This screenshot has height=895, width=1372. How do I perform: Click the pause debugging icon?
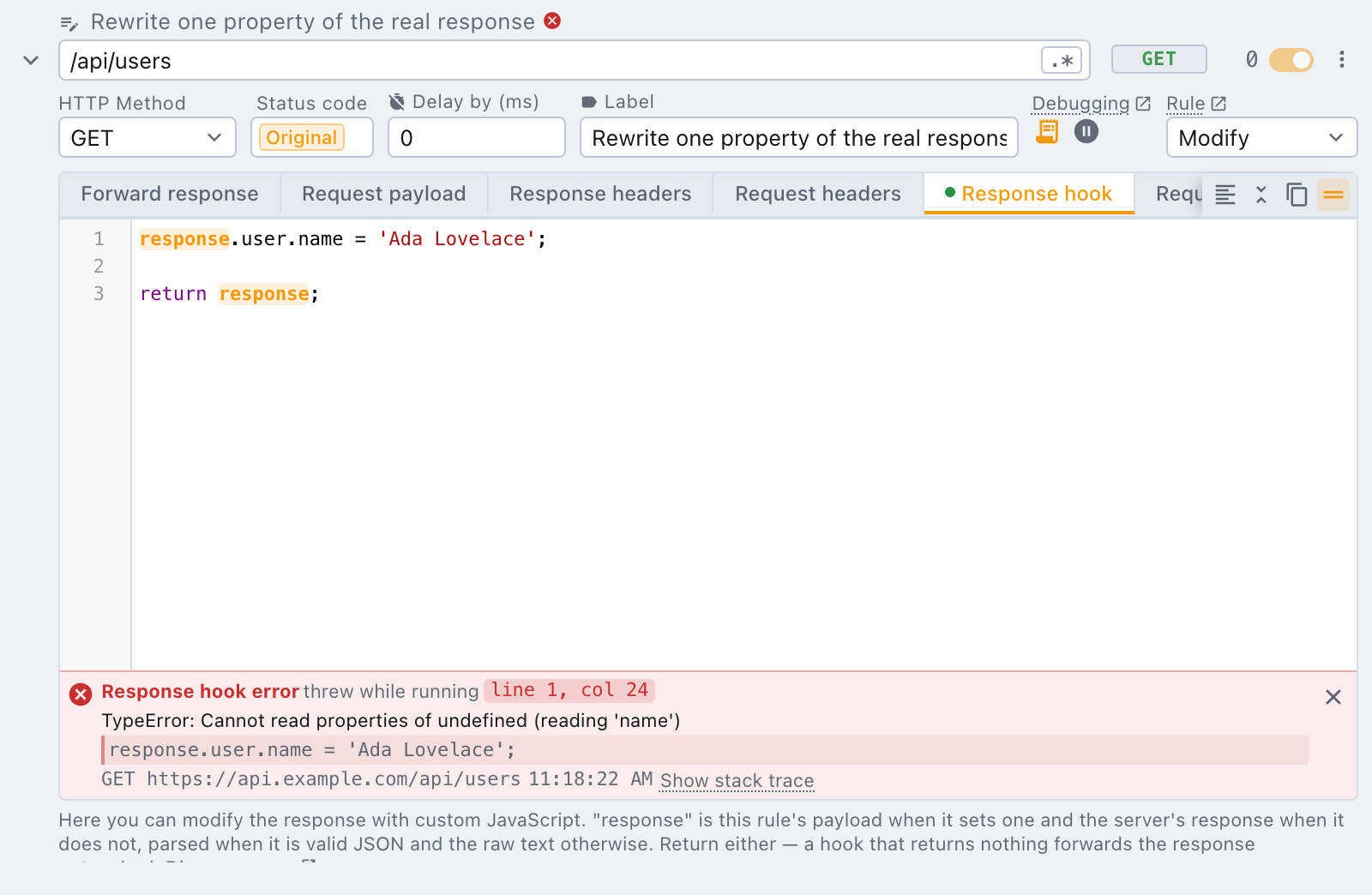pos(1086,131)
